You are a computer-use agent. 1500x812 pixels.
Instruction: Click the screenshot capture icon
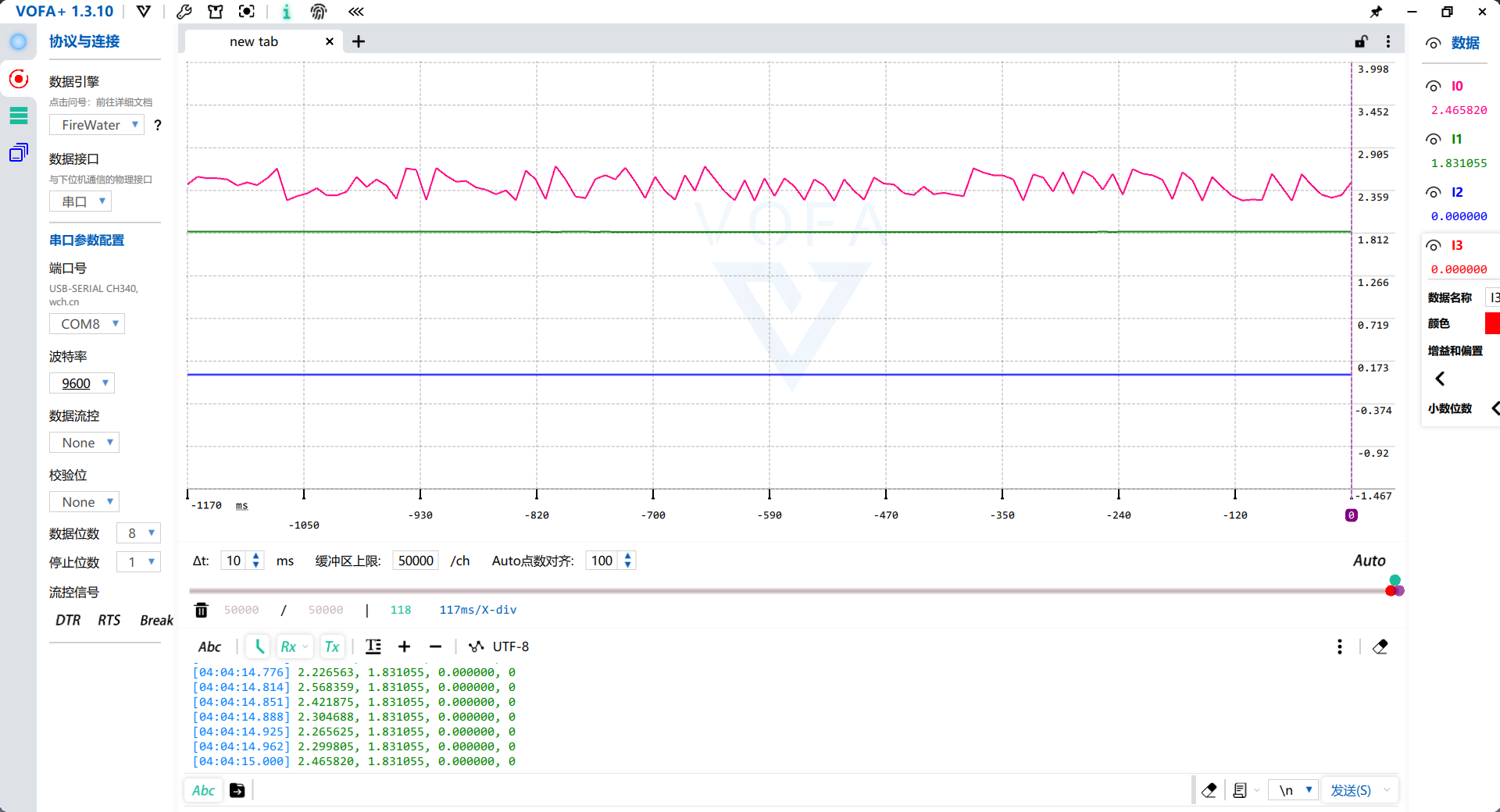[247, 12]
